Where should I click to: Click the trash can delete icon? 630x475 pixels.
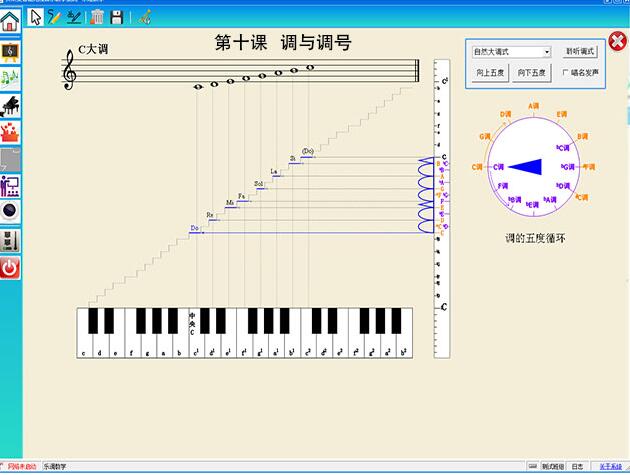(x=97, y=16)
